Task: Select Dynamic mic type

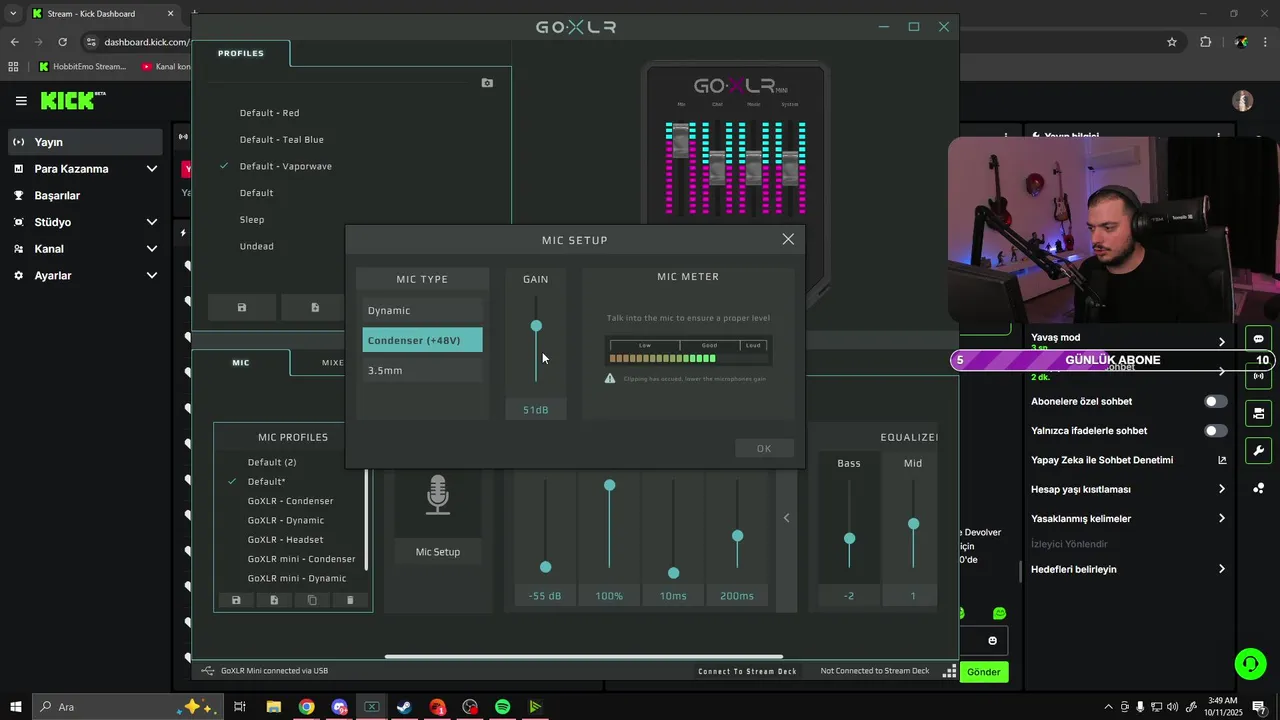Action: pyautogui.click(x=422, y=310)
